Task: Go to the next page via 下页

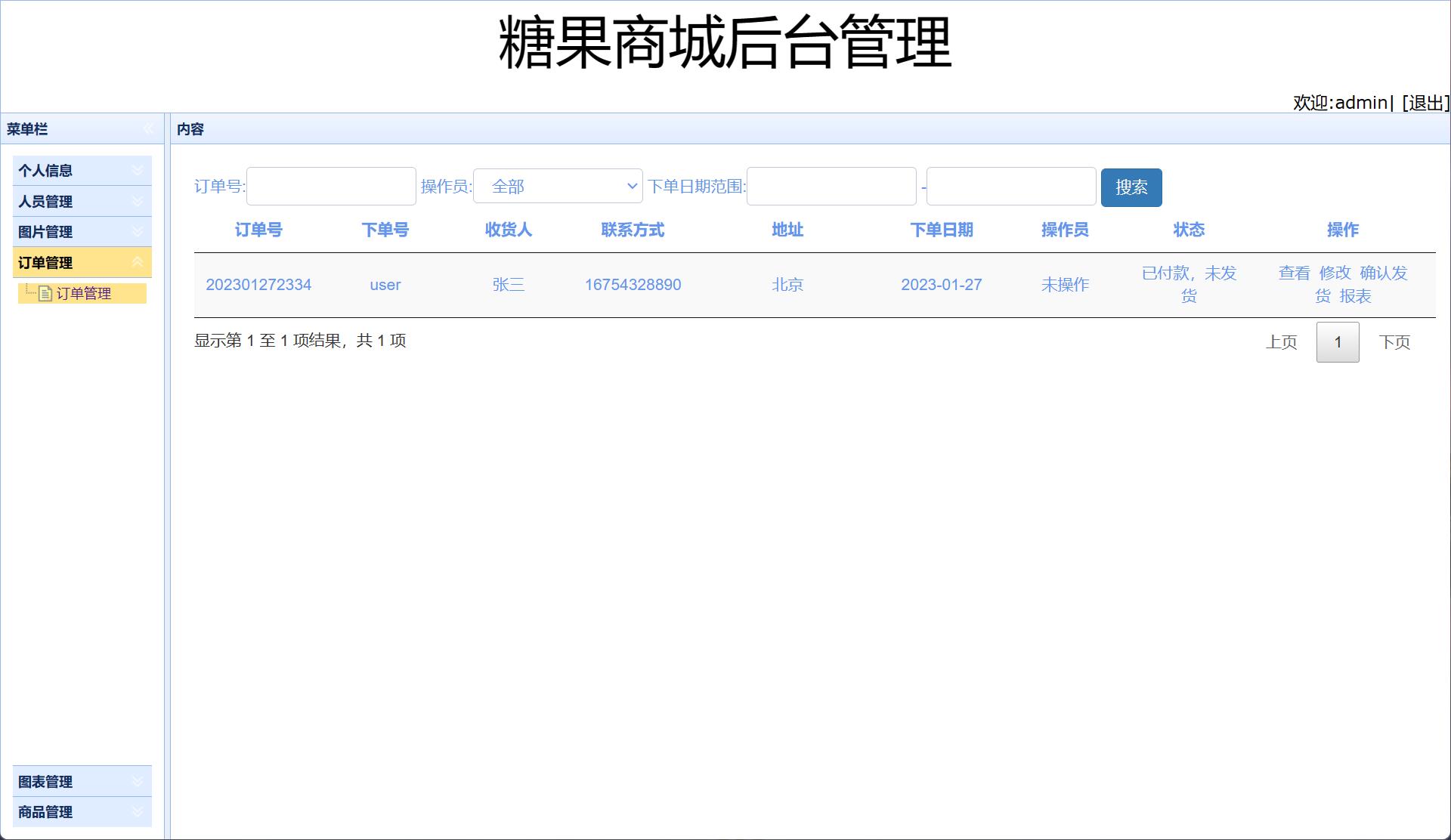Action: [x=1395, y=341]
